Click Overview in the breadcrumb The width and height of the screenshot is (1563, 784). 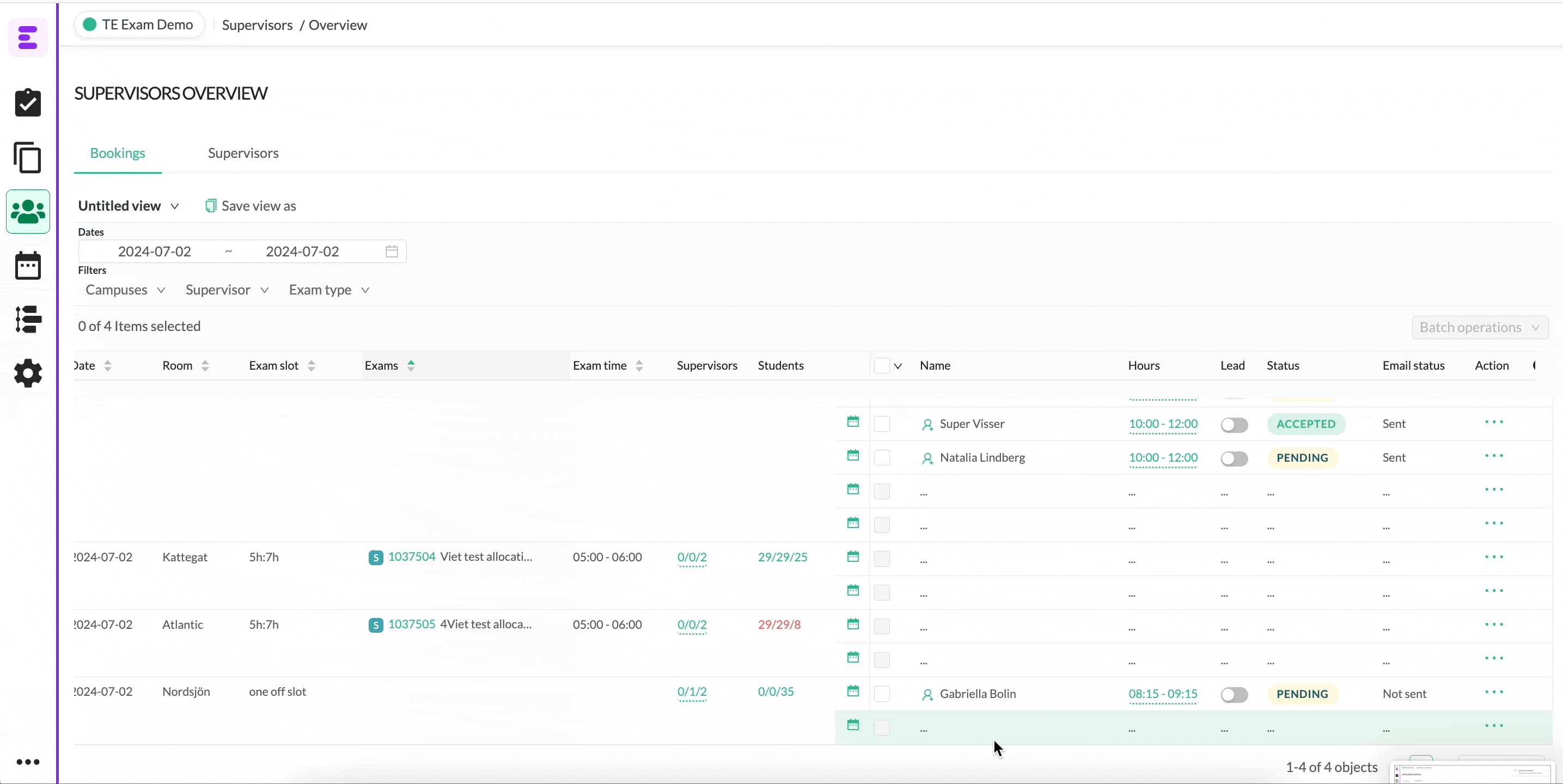pos(338,25)
